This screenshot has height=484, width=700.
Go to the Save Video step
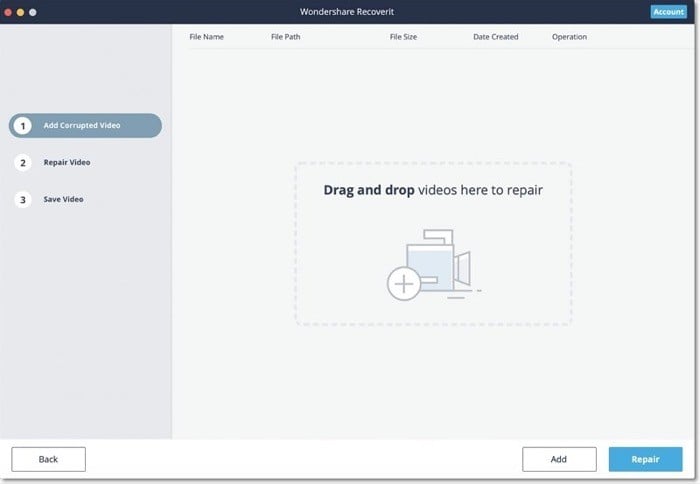pyautogui.click(x=63, y=199)
